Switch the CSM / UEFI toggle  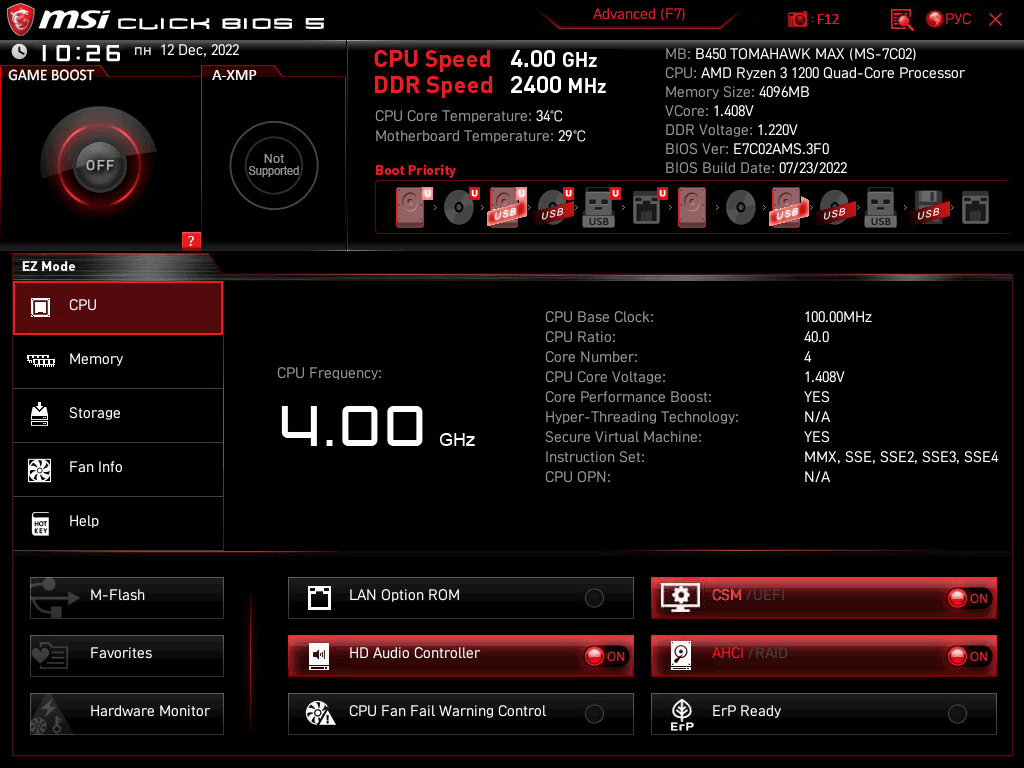tap(969, 598)
